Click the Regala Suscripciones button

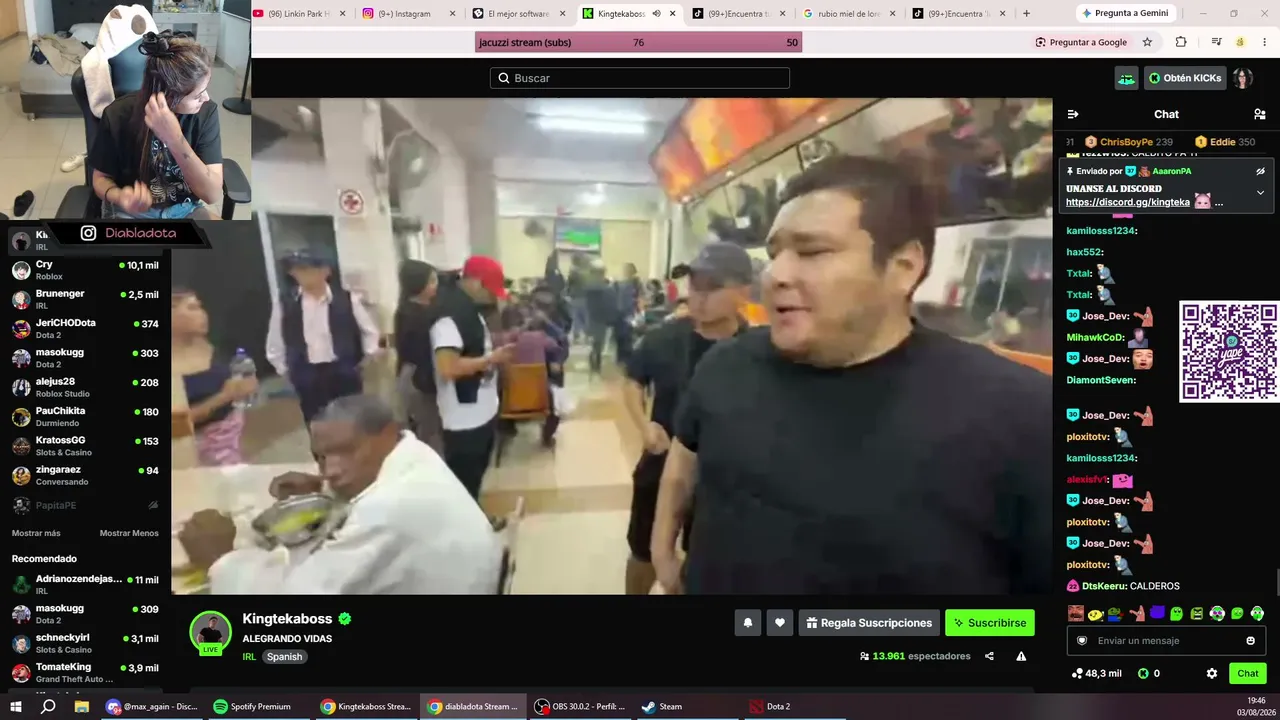(x=869, y=623)
